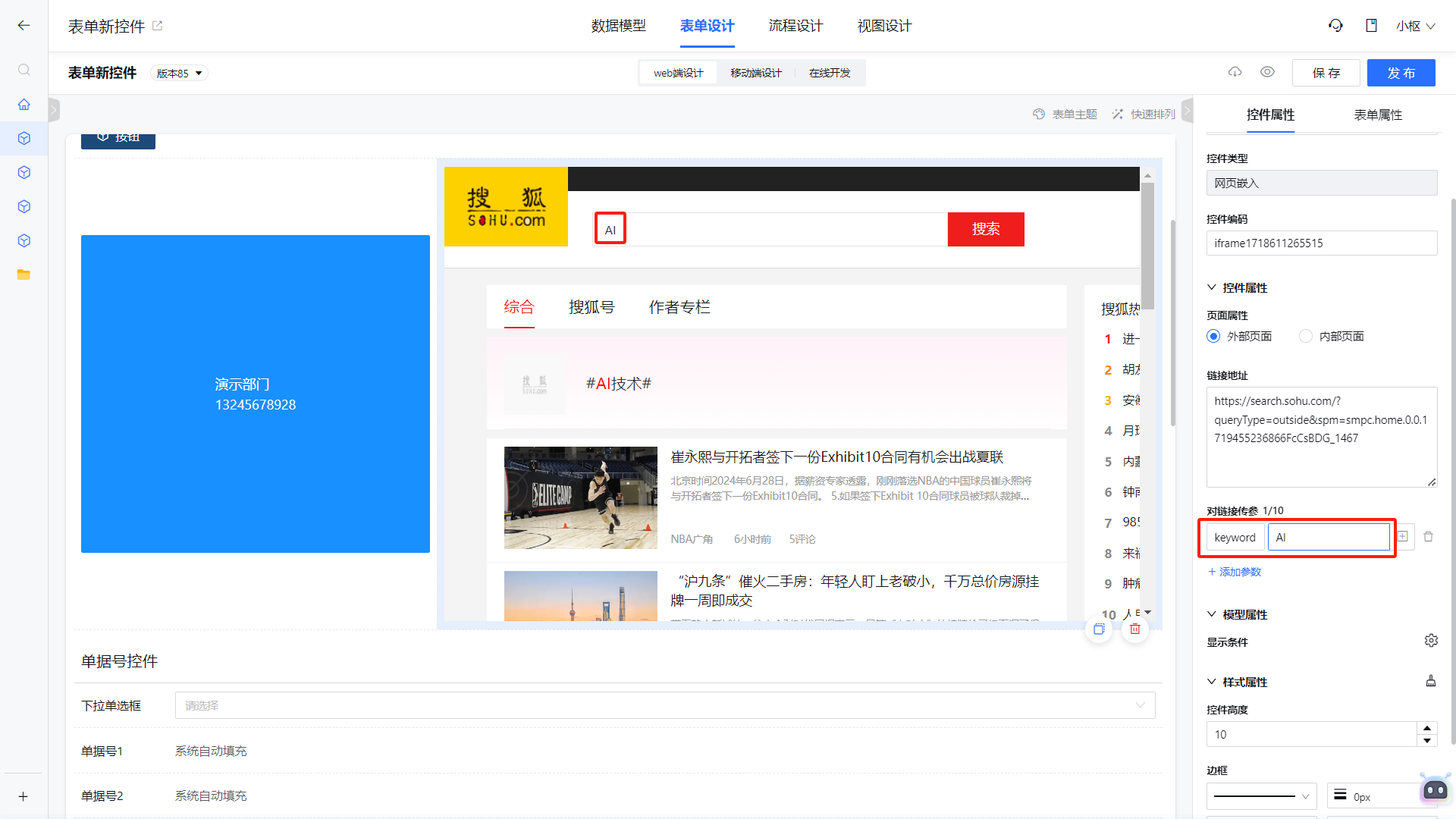Click the search icon in left sidebar

coord(24,70)
